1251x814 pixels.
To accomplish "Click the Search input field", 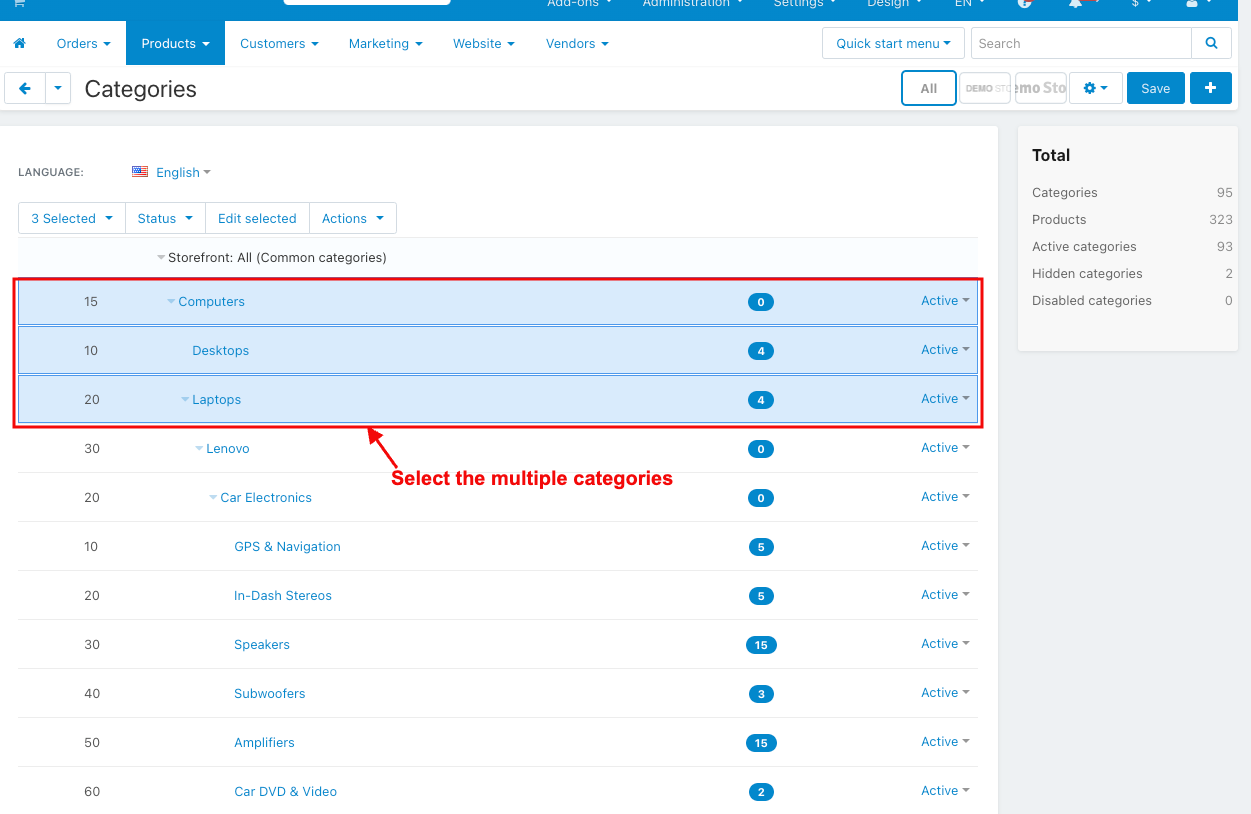I will pos(1081,43).
